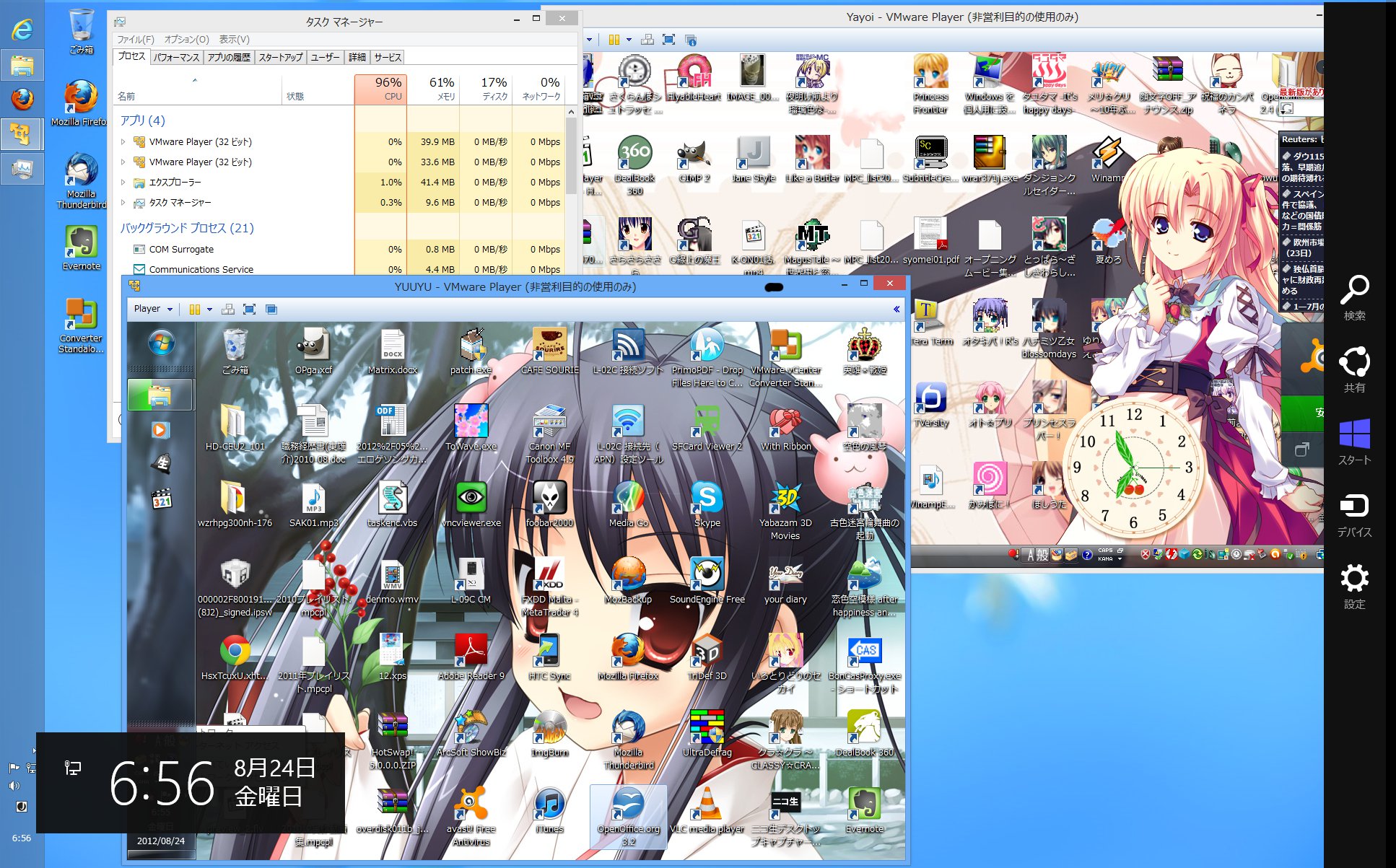Switch to スタートアップ tab
This screenshot has height=868, width=1396.
[x=281, y=57]
